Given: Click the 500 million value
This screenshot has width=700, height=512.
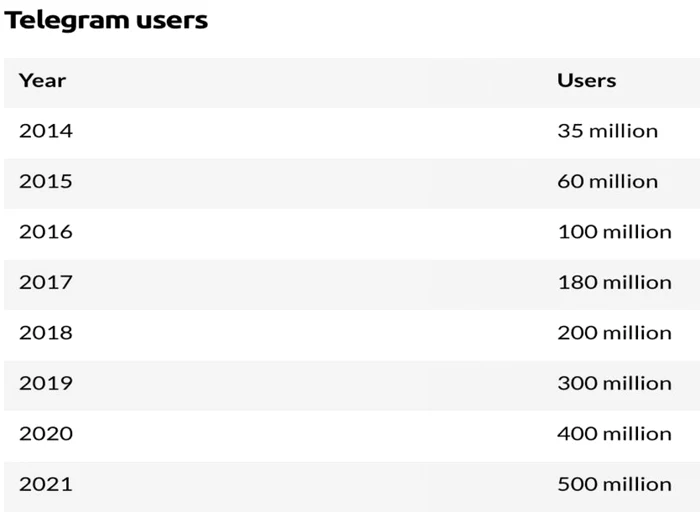Looking at the screenshot, I should pyautogui.click(x=615, y=484).
